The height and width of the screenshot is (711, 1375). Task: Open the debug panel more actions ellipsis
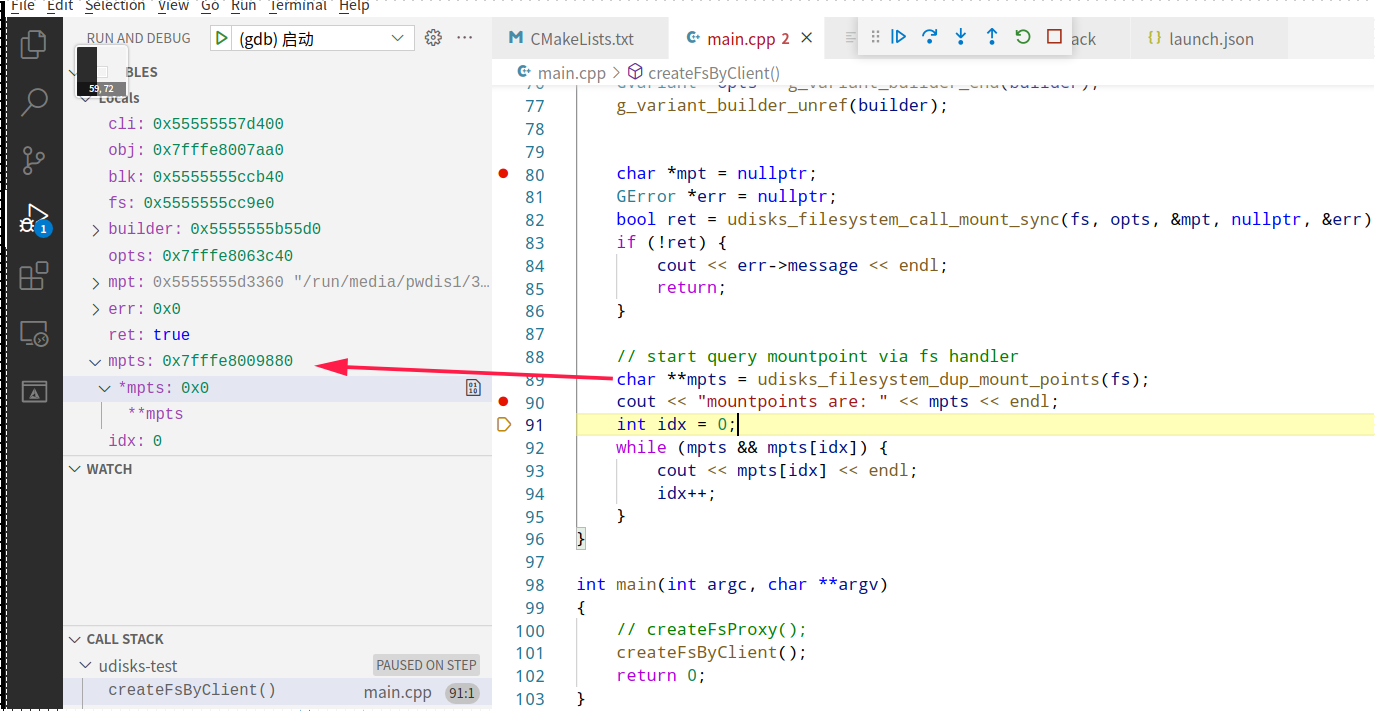pos(465,38)
